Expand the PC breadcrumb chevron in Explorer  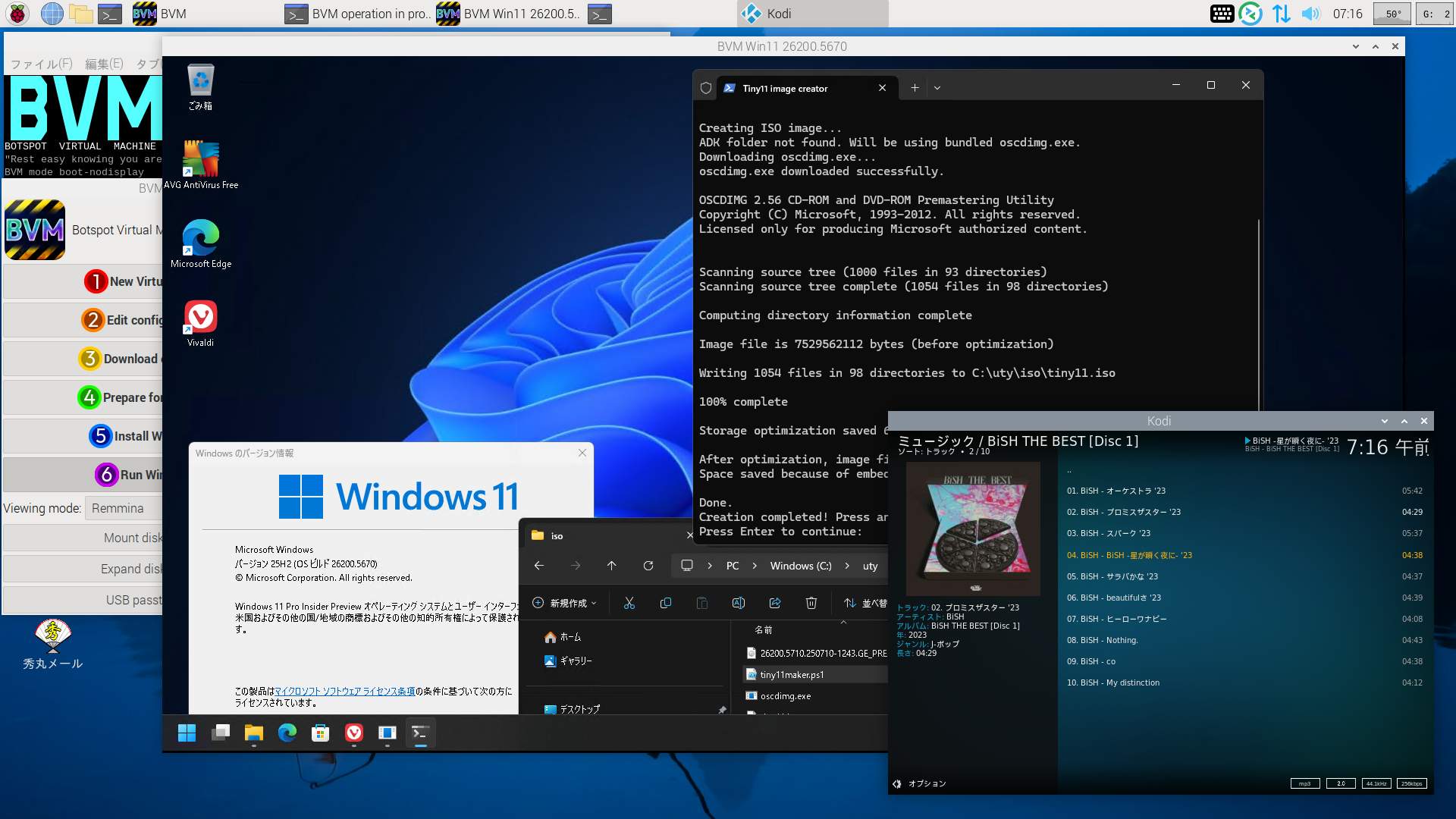[754, 566]
